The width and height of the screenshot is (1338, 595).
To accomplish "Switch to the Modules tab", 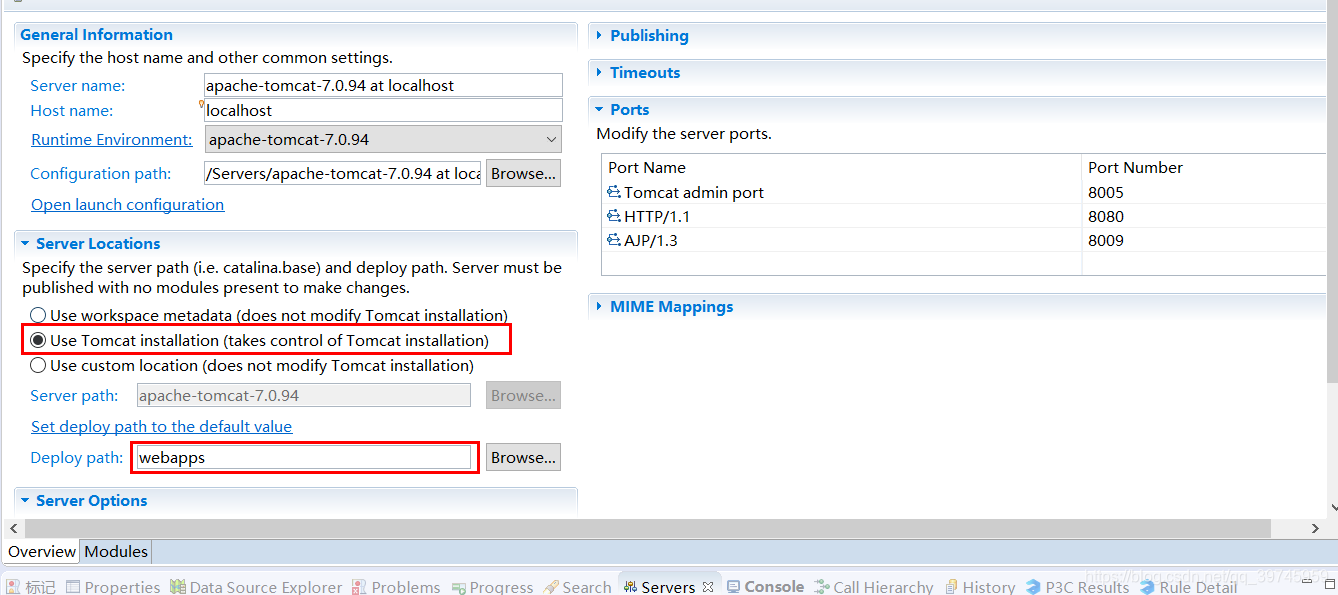I will (x=116, y=552).
